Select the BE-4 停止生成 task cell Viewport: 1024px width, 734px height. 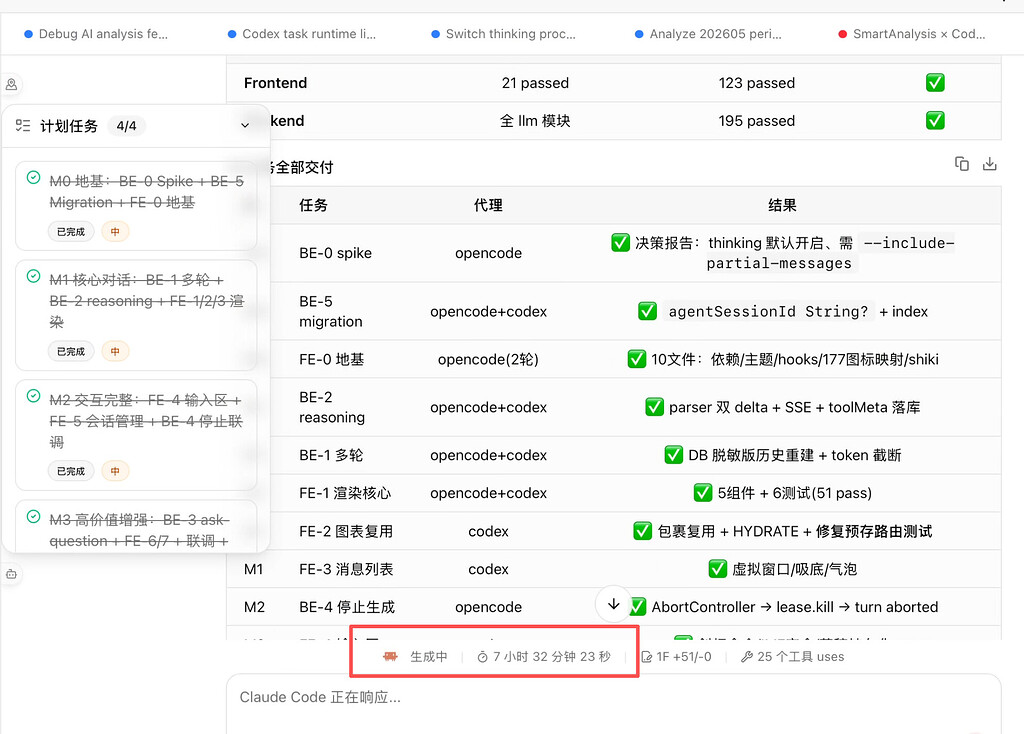pos(347,607)
